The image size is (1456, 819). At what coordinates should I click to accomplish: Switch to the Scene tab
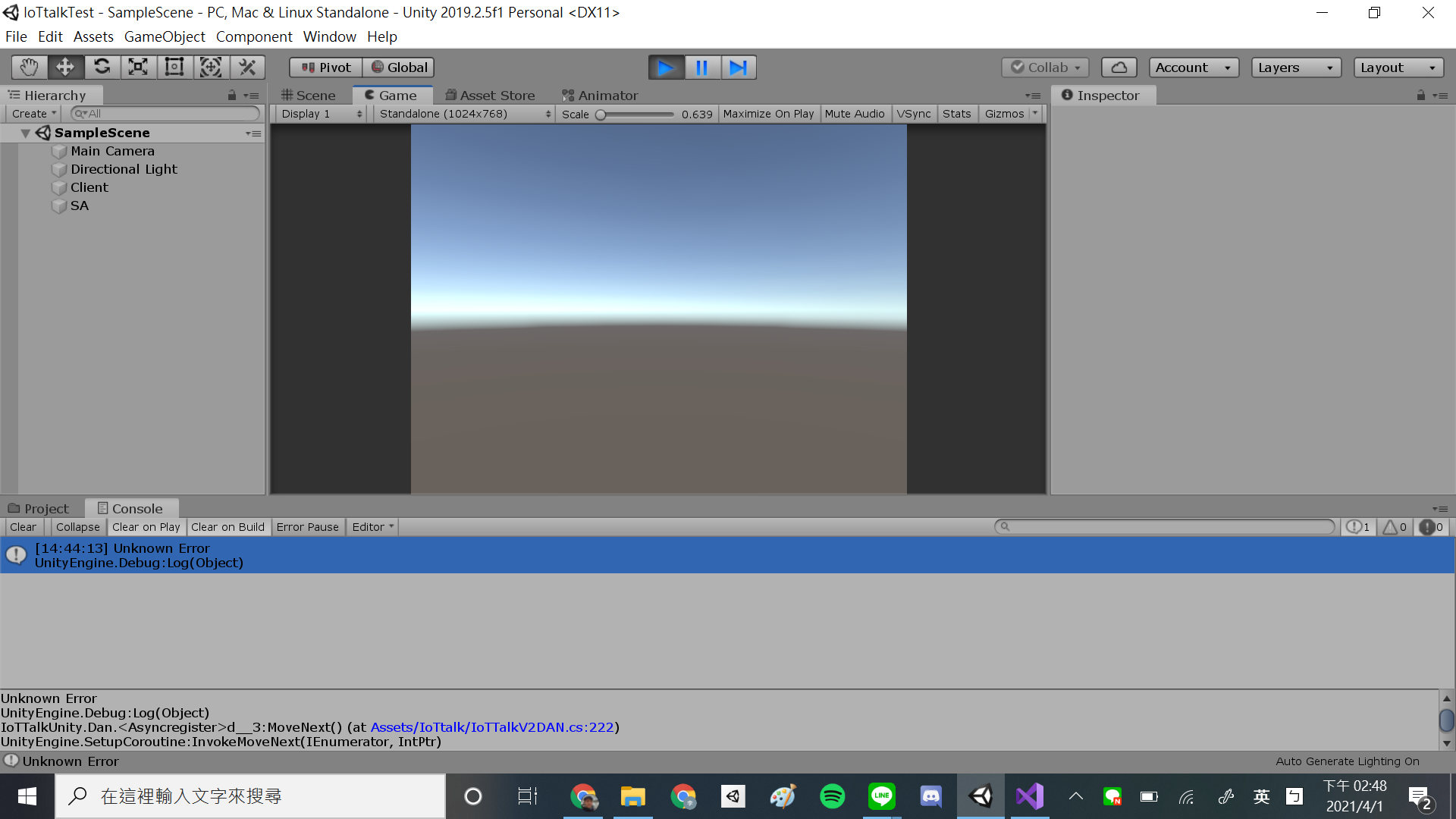(x=308, y=95)
